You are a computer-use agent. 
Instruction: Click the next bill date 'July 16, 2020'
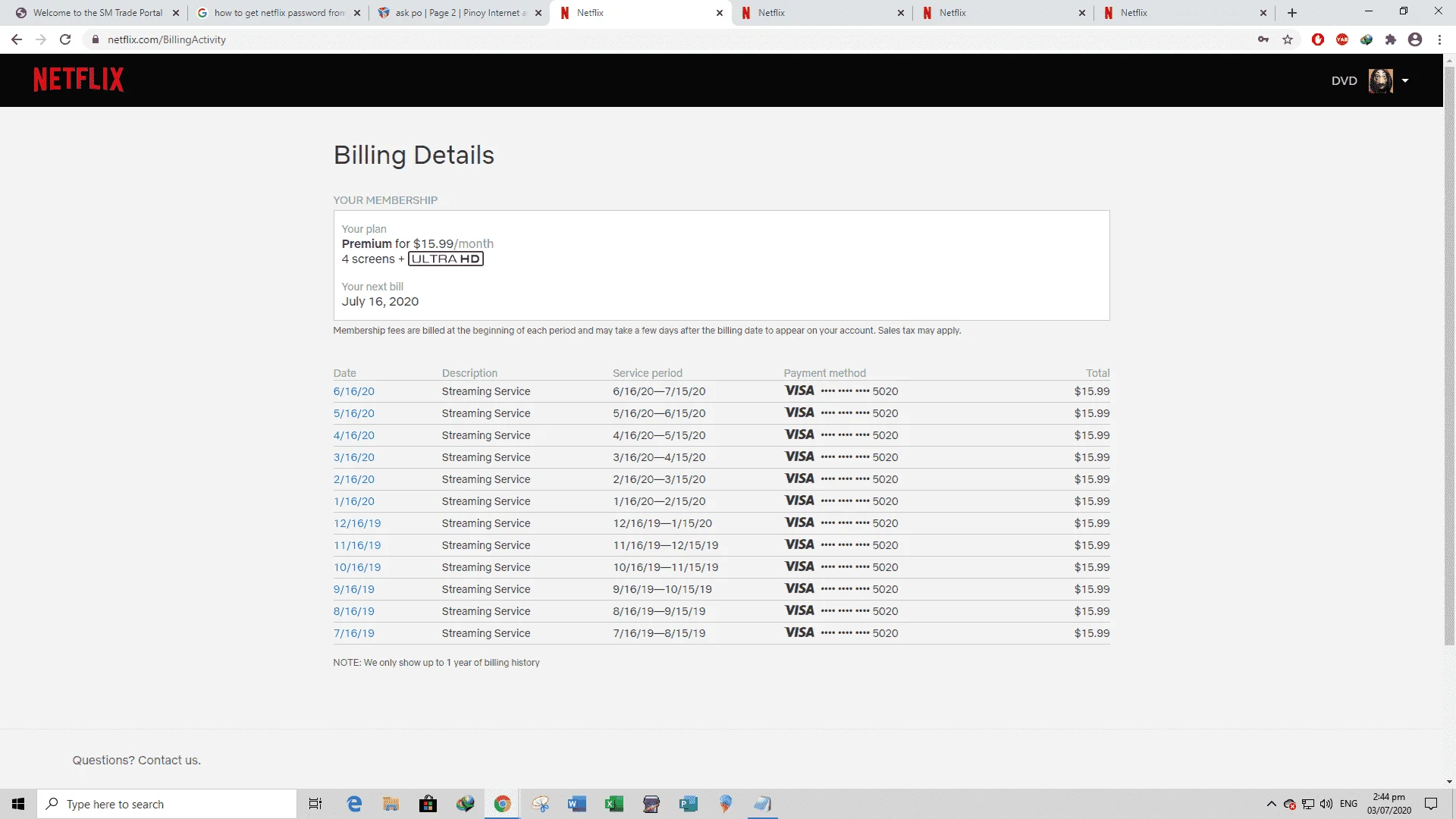coord(380,301)
